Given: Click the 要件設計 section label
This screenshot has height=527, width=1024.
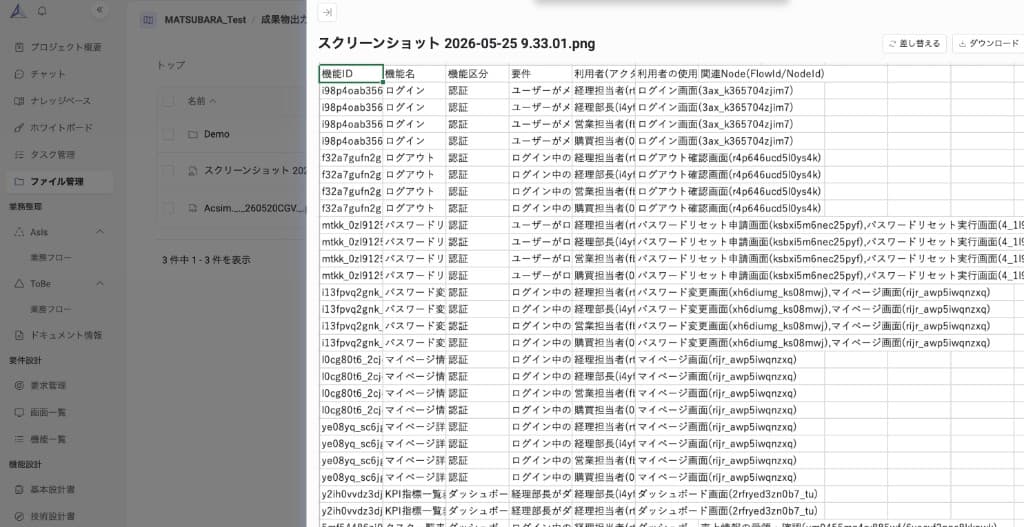Looking at the screenshot, I should [25, 360].
